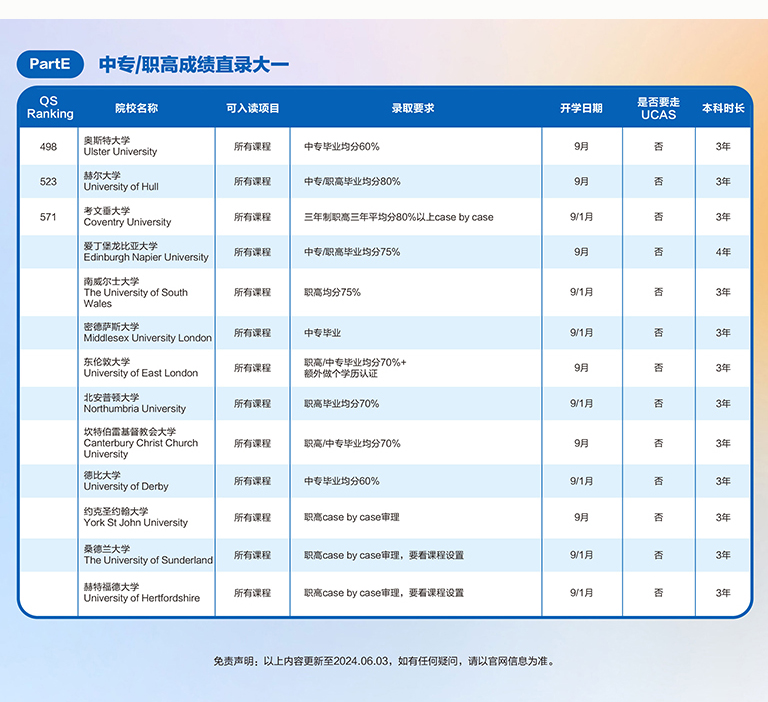
Task: Click 所有课程 in the University of Derby row
Action: click(252, 481)
